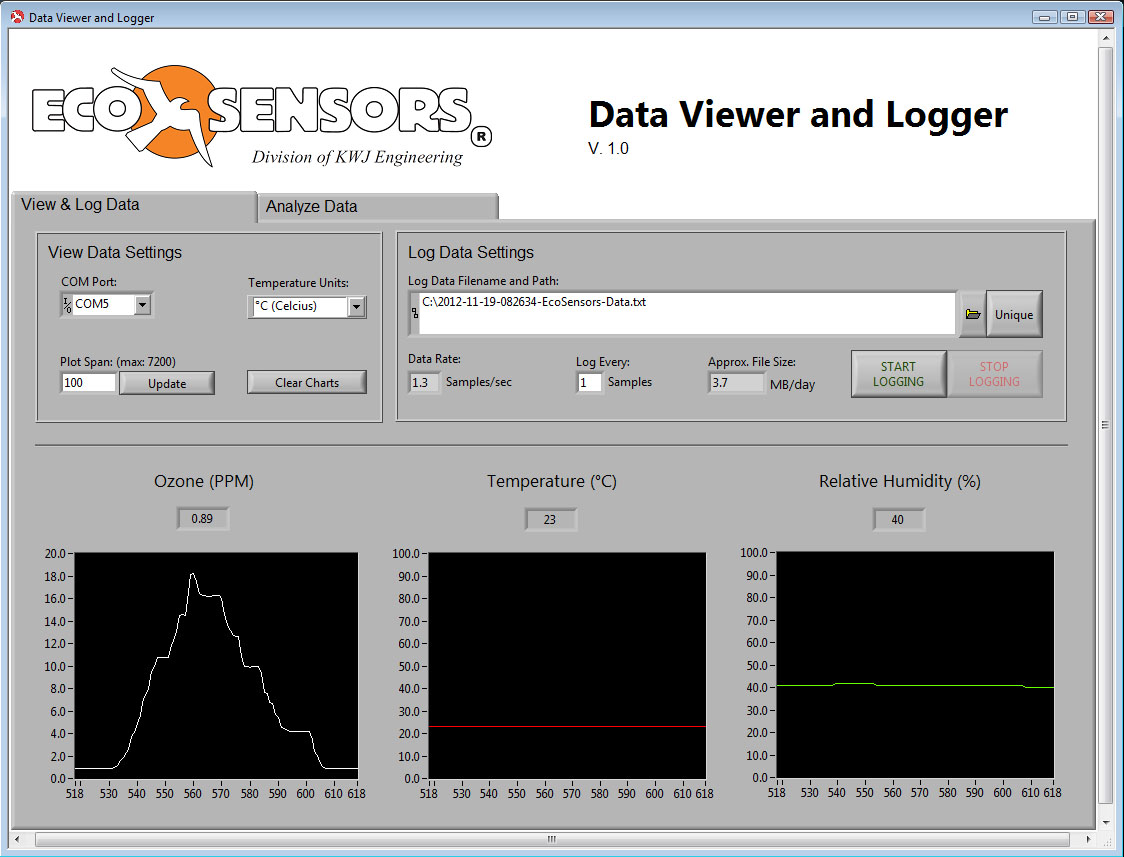Start logging with the START LOGGING button
Viewport: 1124px width, 857px height.
898,374
